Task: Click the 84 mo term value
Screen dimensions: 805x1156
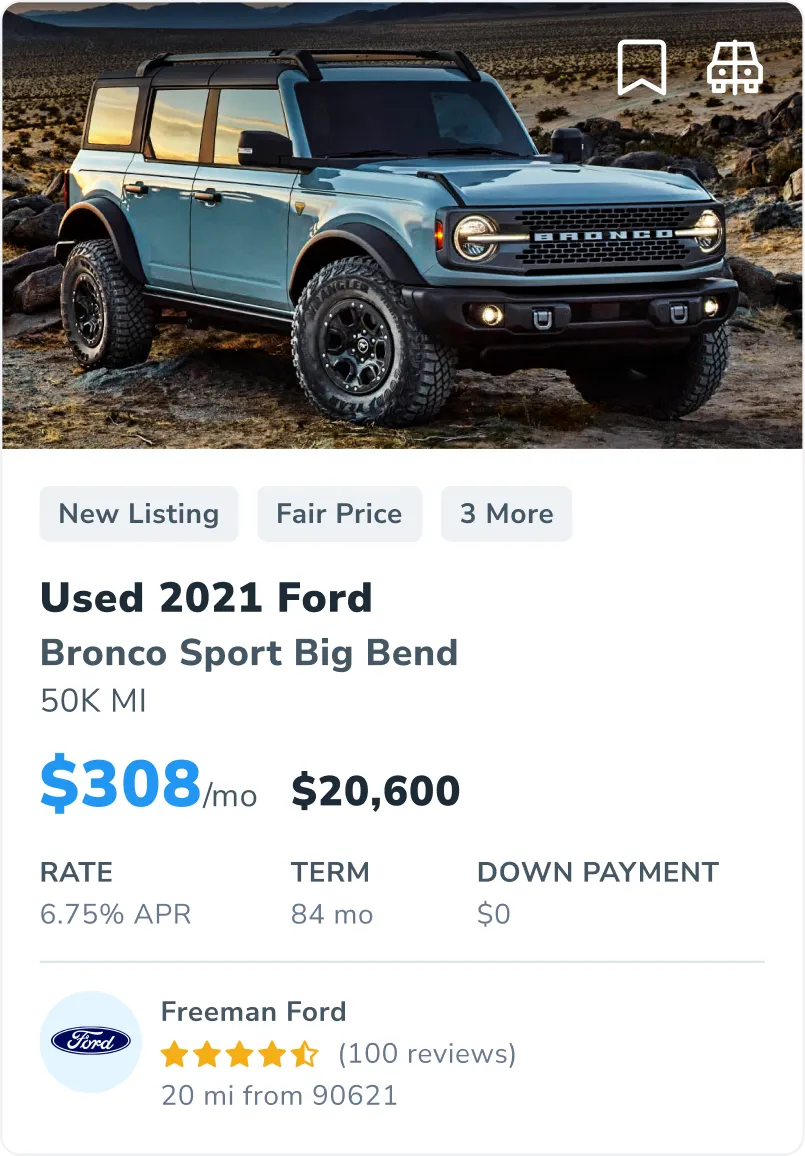Action: point(332,914)
